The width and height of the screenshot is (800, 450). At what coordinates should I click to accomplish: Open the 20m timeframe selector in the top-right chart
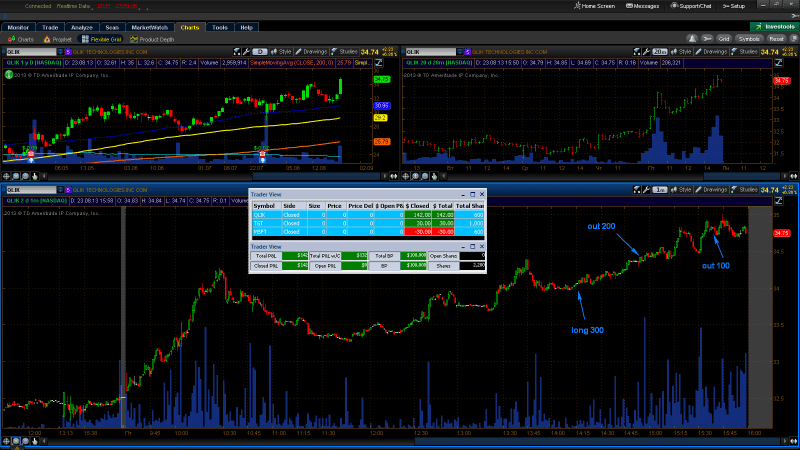tap(660, 52)
